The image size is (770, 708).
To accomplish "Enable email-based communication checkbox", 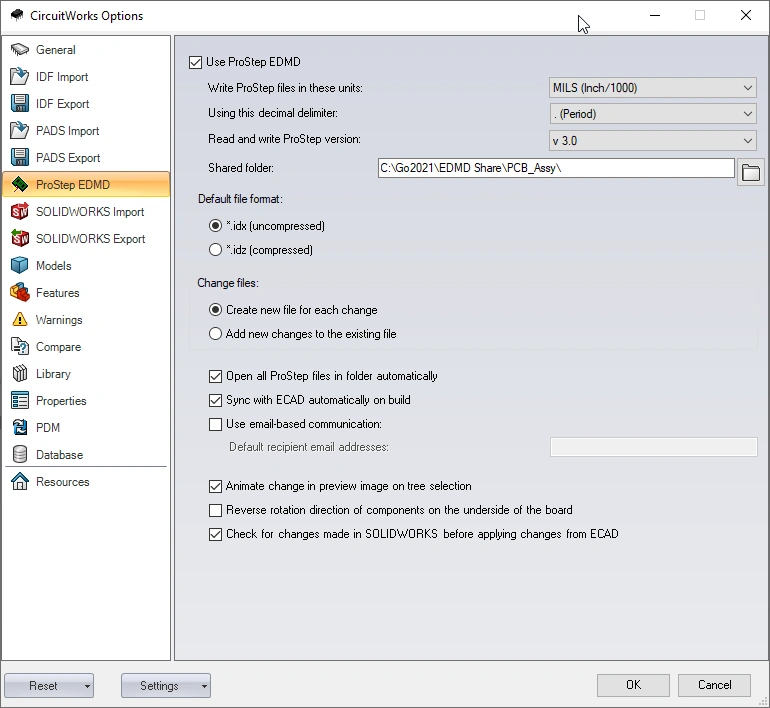I will pyautogui.click(x=216, y=424).
